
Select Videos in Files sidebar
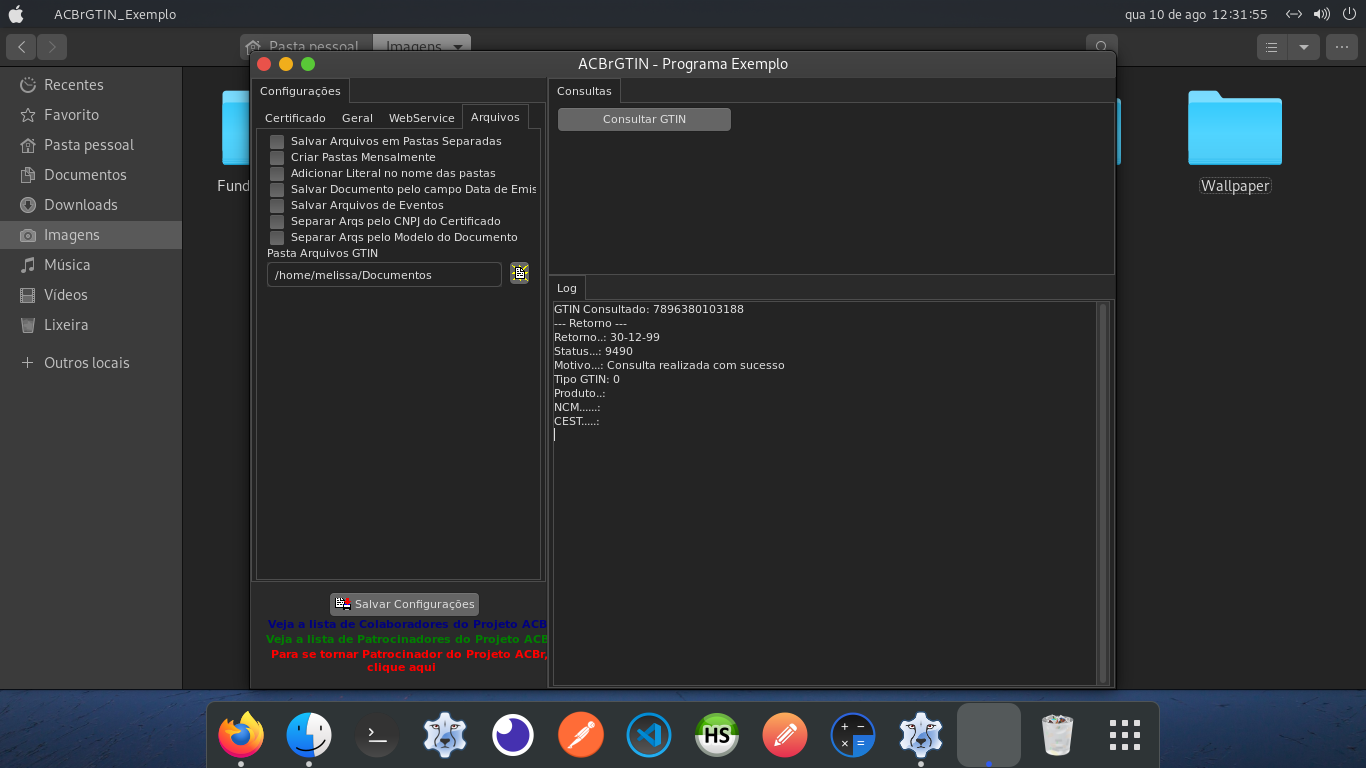[90, 295]
